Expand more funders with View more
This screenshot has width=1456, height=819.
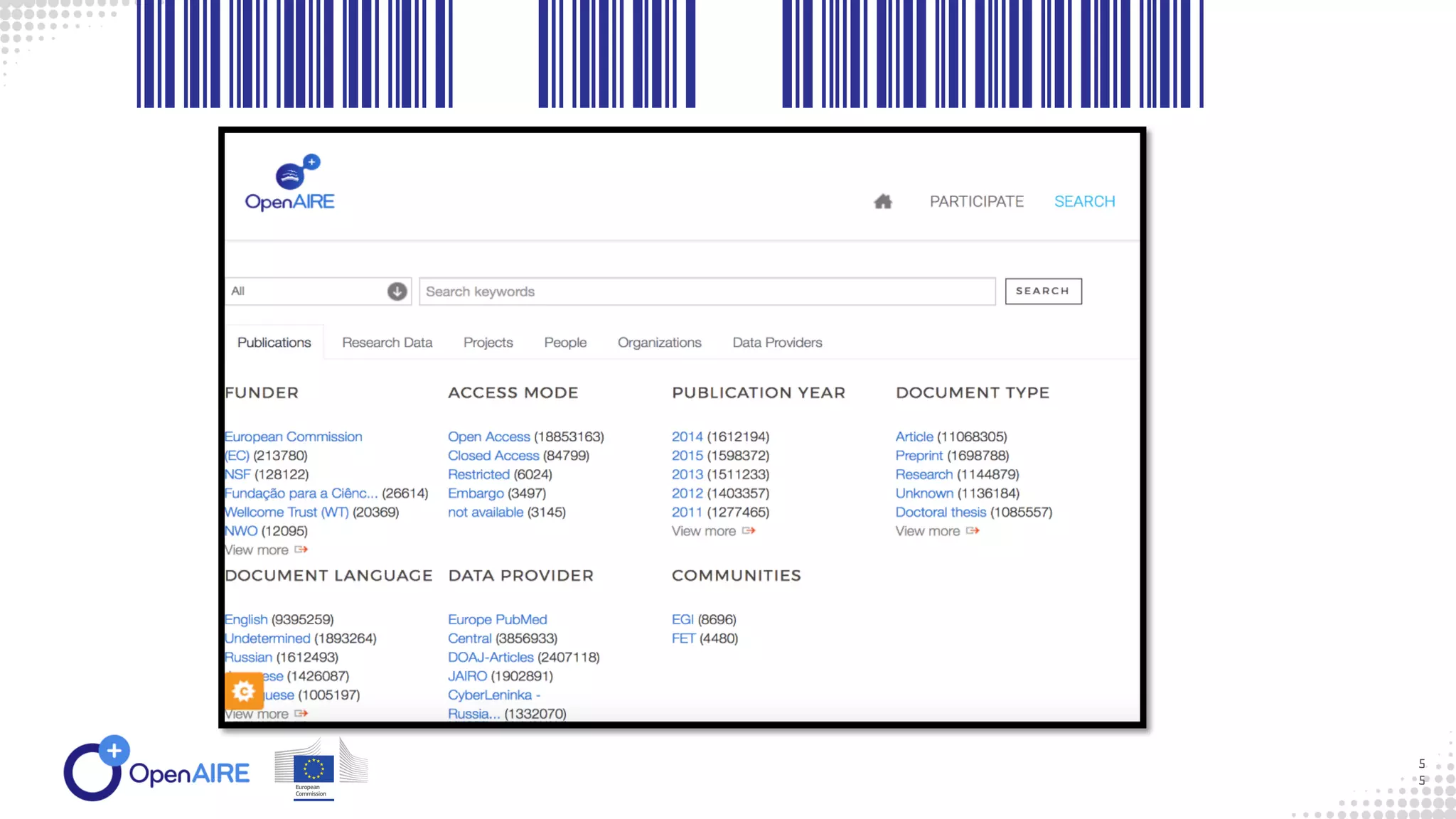pos(257,550)
